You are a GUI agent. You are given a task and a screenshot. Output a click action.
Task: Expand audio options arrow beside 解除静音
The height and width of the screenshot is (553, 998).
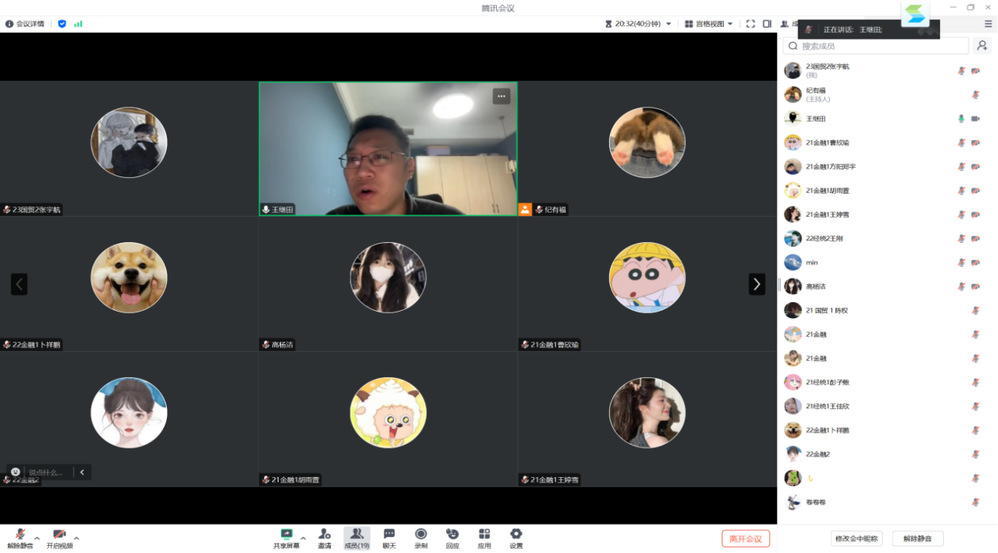(x=37, y=538)
